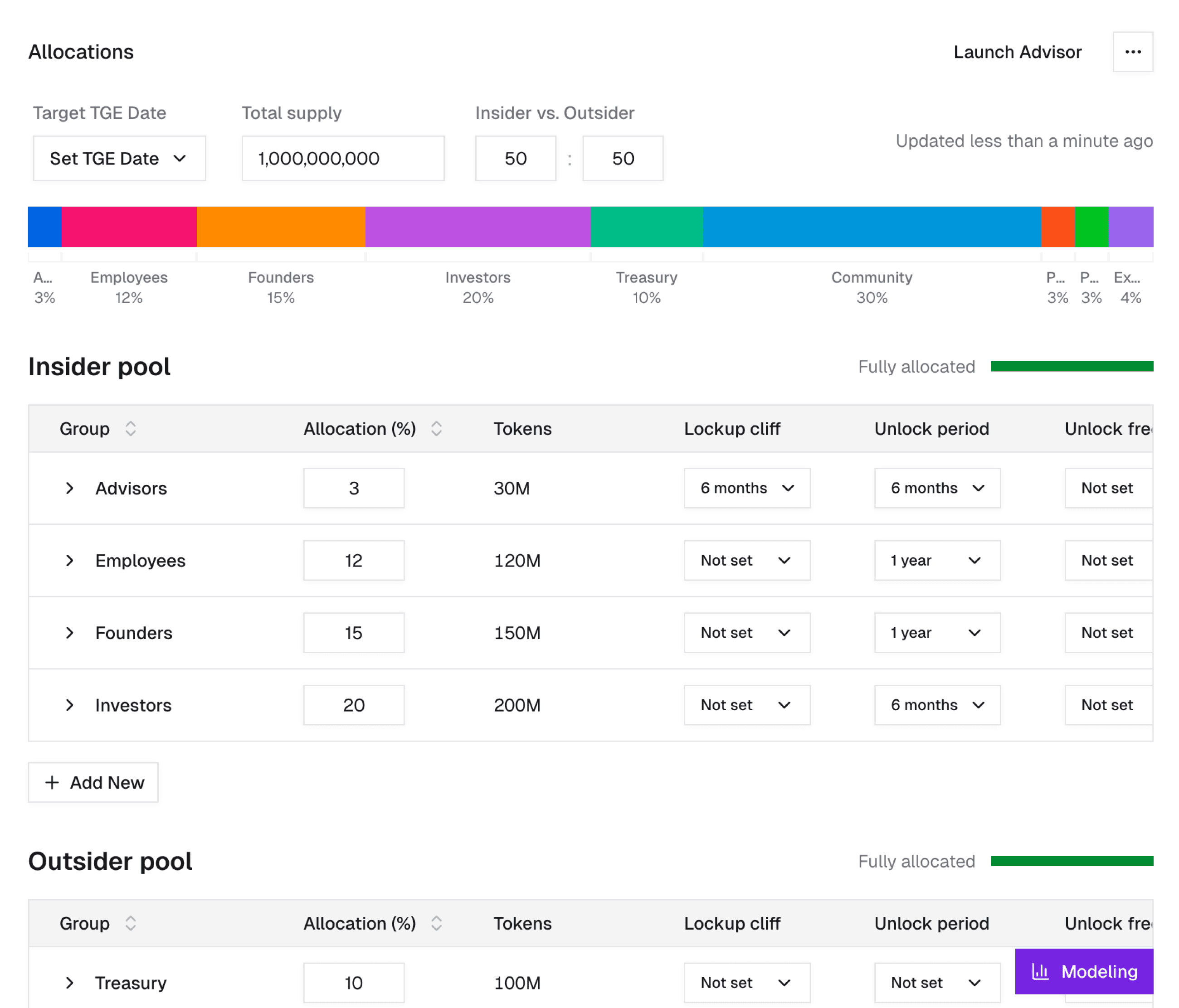Open the three-dot more options menu

[1132, 52]
